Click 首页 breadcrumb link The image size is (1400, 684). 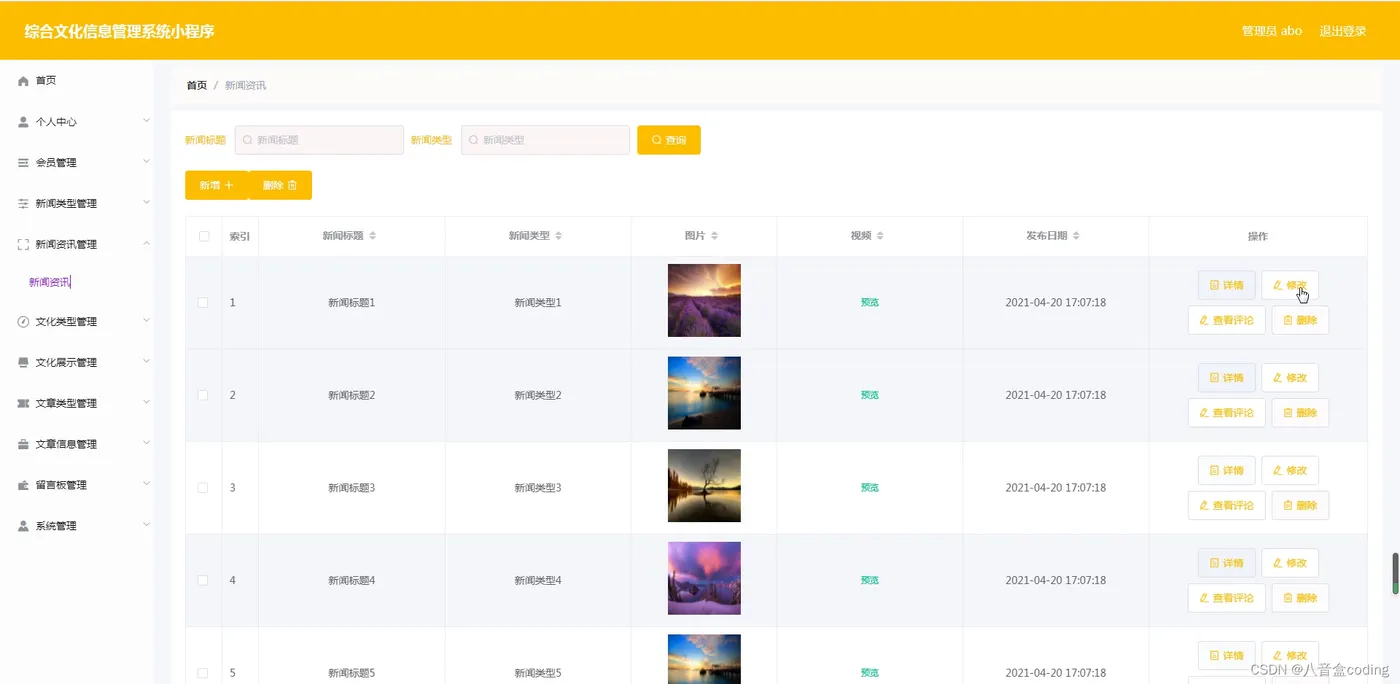click(x=197, y=86)
